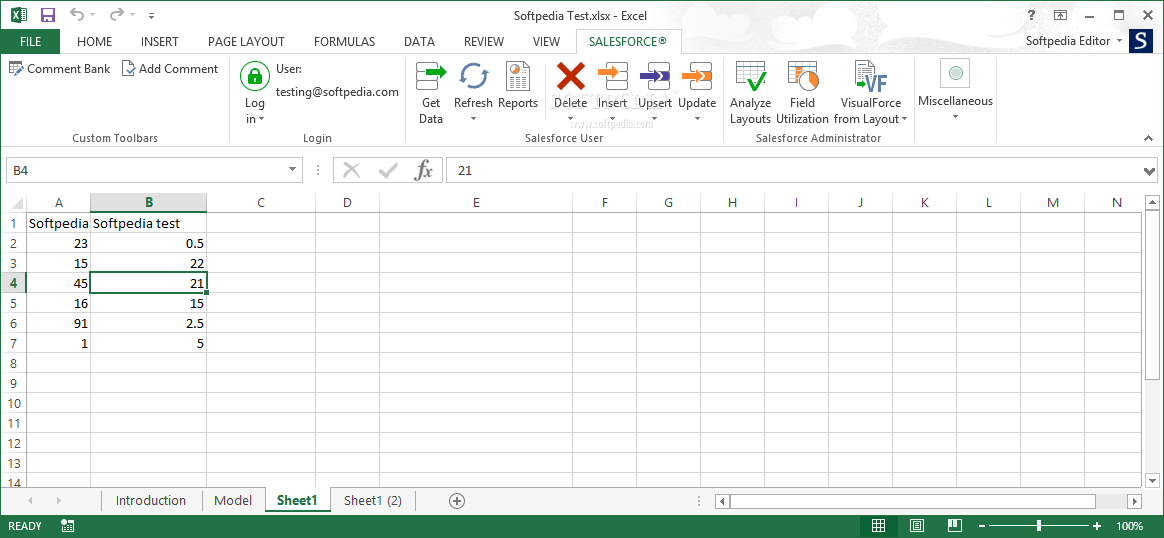The width and height of the screenshot is (1164, 538).
Task: Zoom in with the plus button
Action: pyautogui.click(x=1097, y=526)
